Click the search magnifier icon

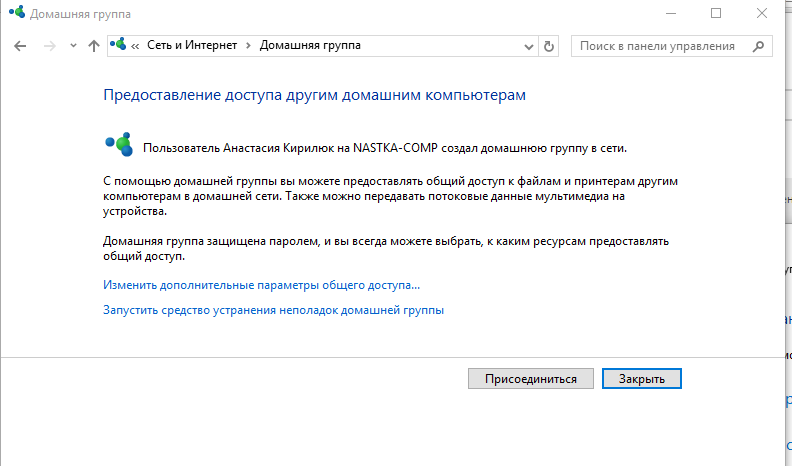click(758, 46)
